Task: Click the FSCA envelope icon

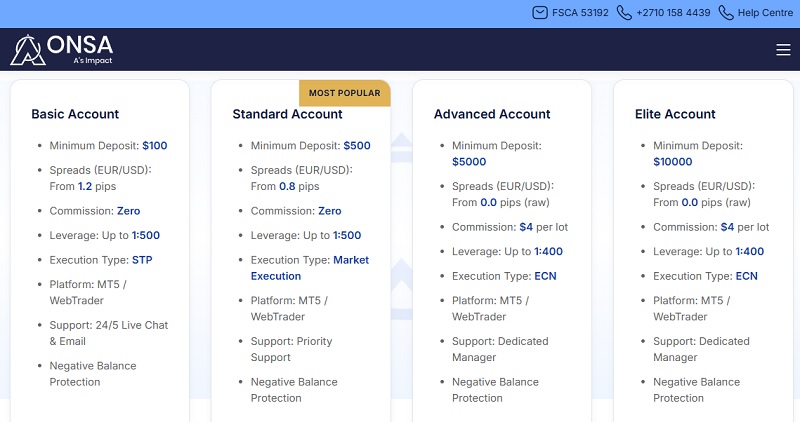Action: click(x=541, y=13)
